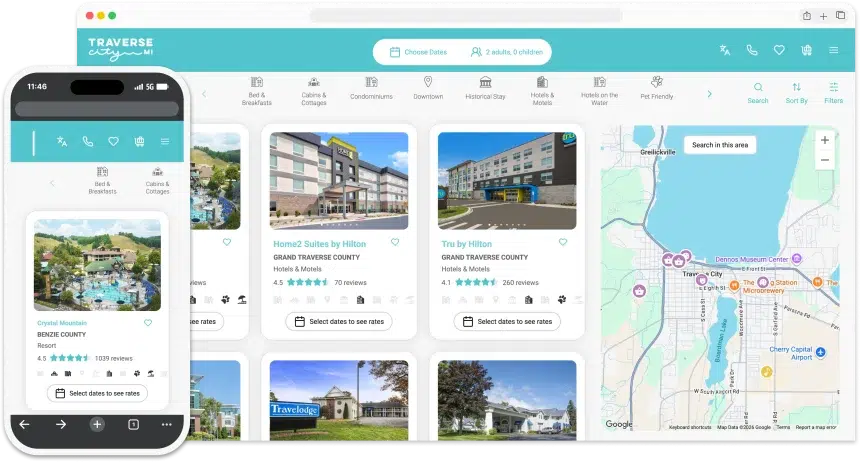Tap Cabins & Cottages category on phone
This screenshot has width=860, height=462.
tap(157, 181)
